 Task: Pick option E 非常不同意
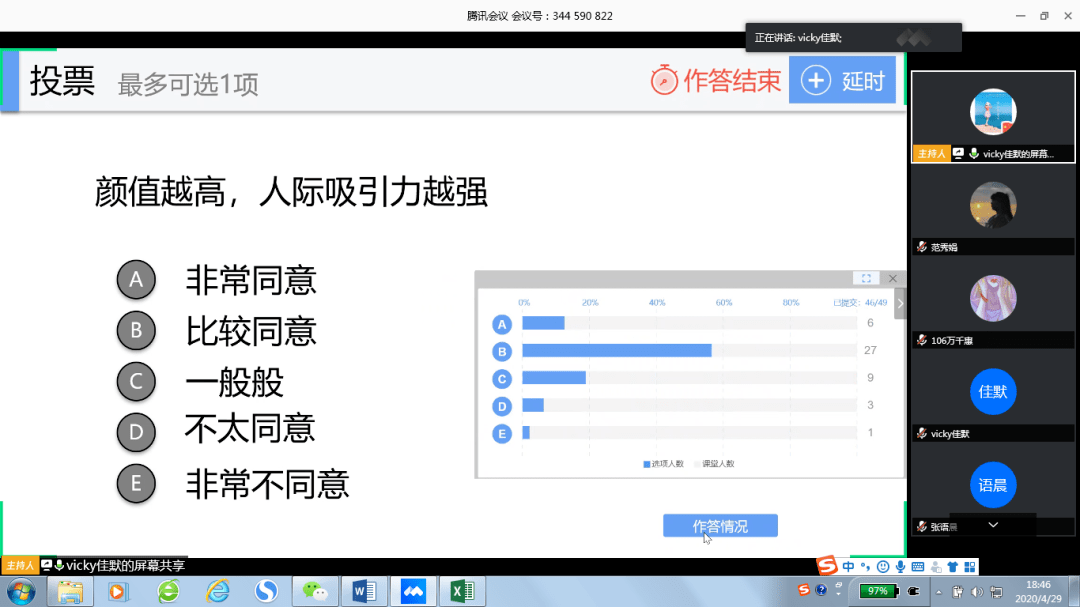tap(137, 484)
